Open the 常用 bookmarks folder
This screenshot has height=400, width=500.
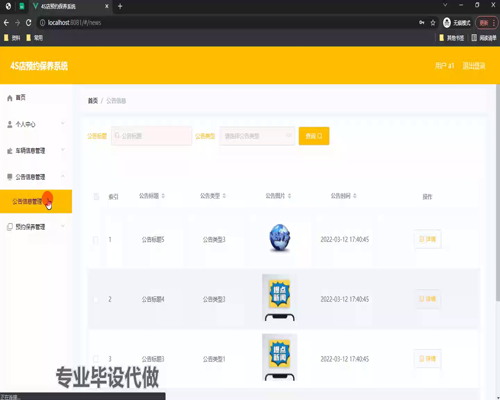click(35, 38)
